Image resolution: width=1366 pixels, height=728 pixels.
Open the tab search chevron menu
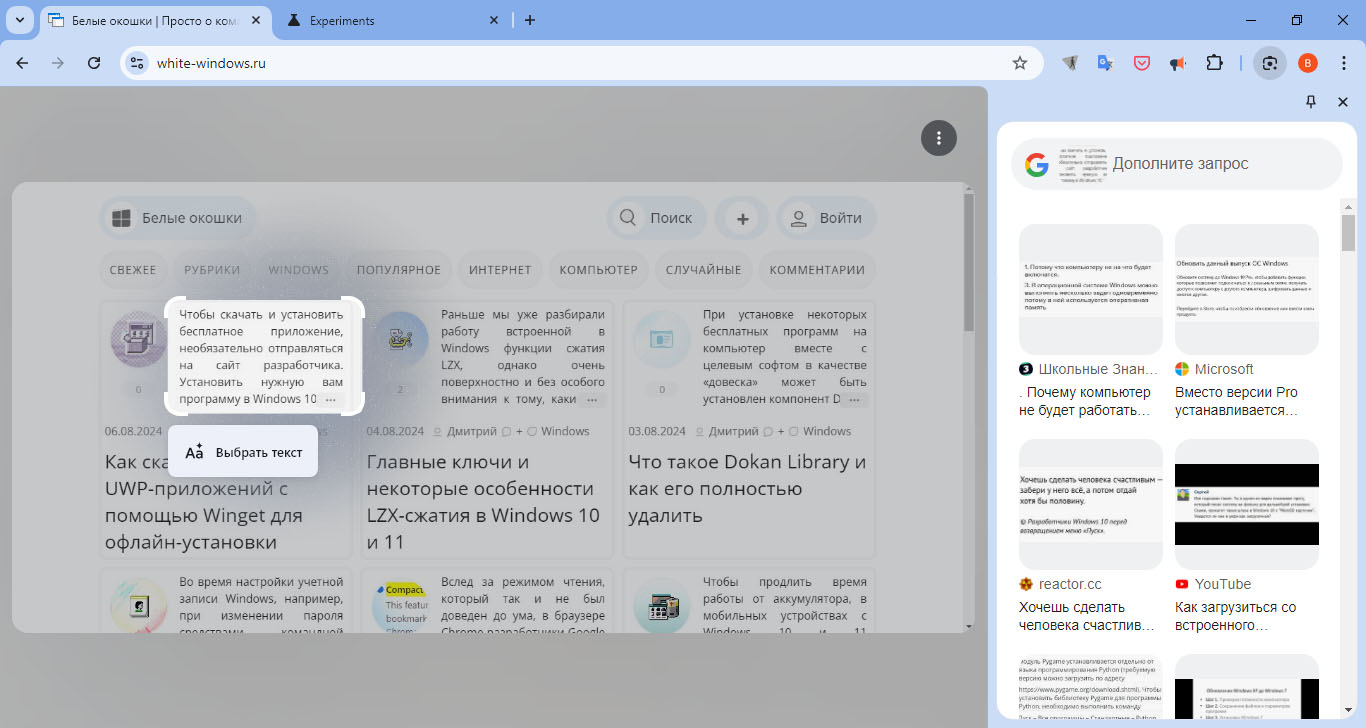[x=21, y=20]
